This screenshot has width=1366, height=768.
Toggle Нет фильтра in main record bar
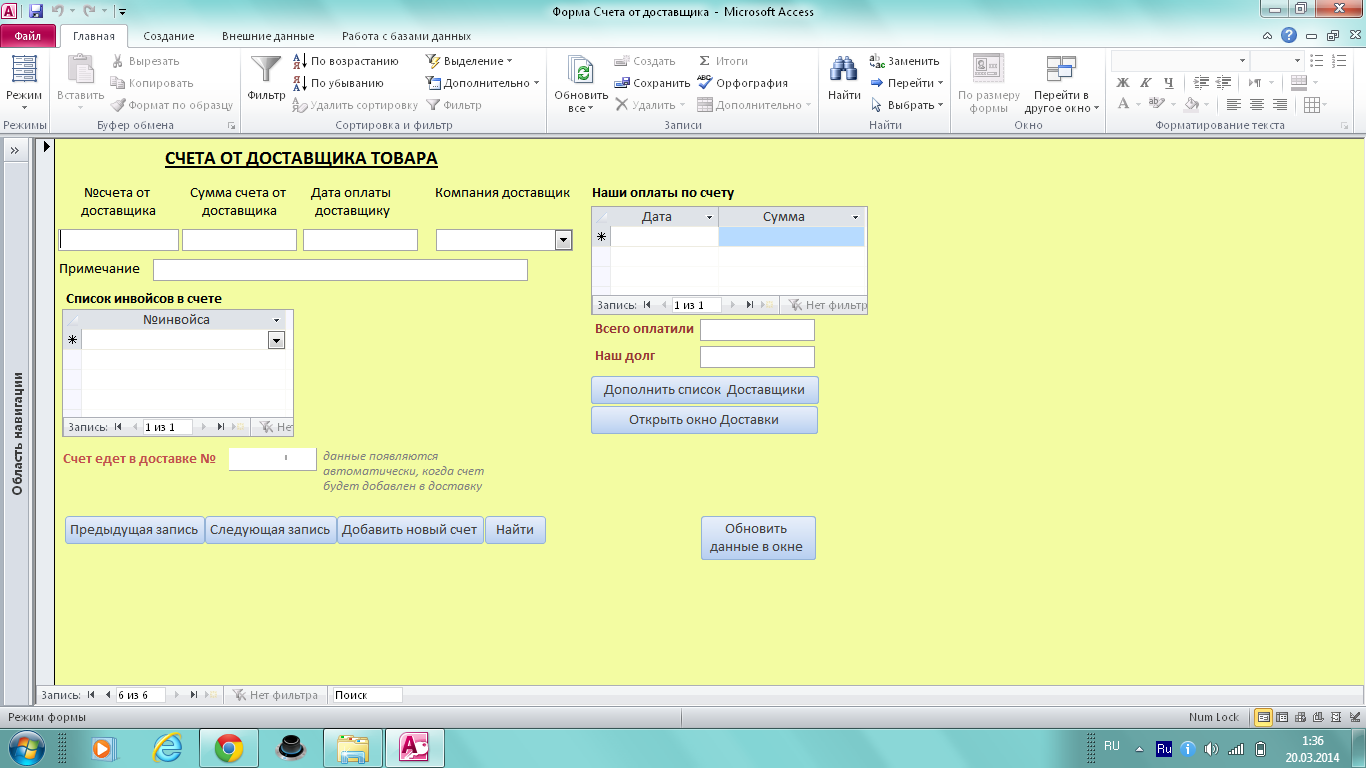click(275, 695)
